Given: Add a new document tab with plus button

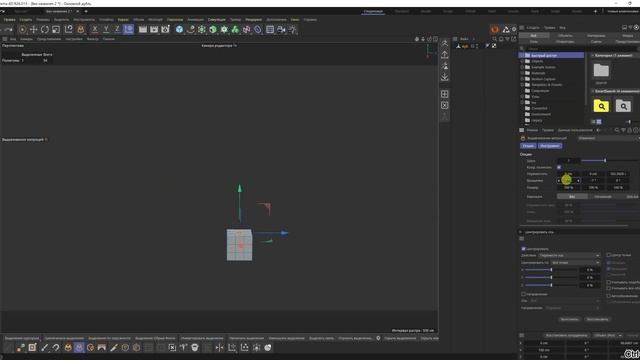Looking at the screenshot, I should pyautogui.click(x=86, y=11).
